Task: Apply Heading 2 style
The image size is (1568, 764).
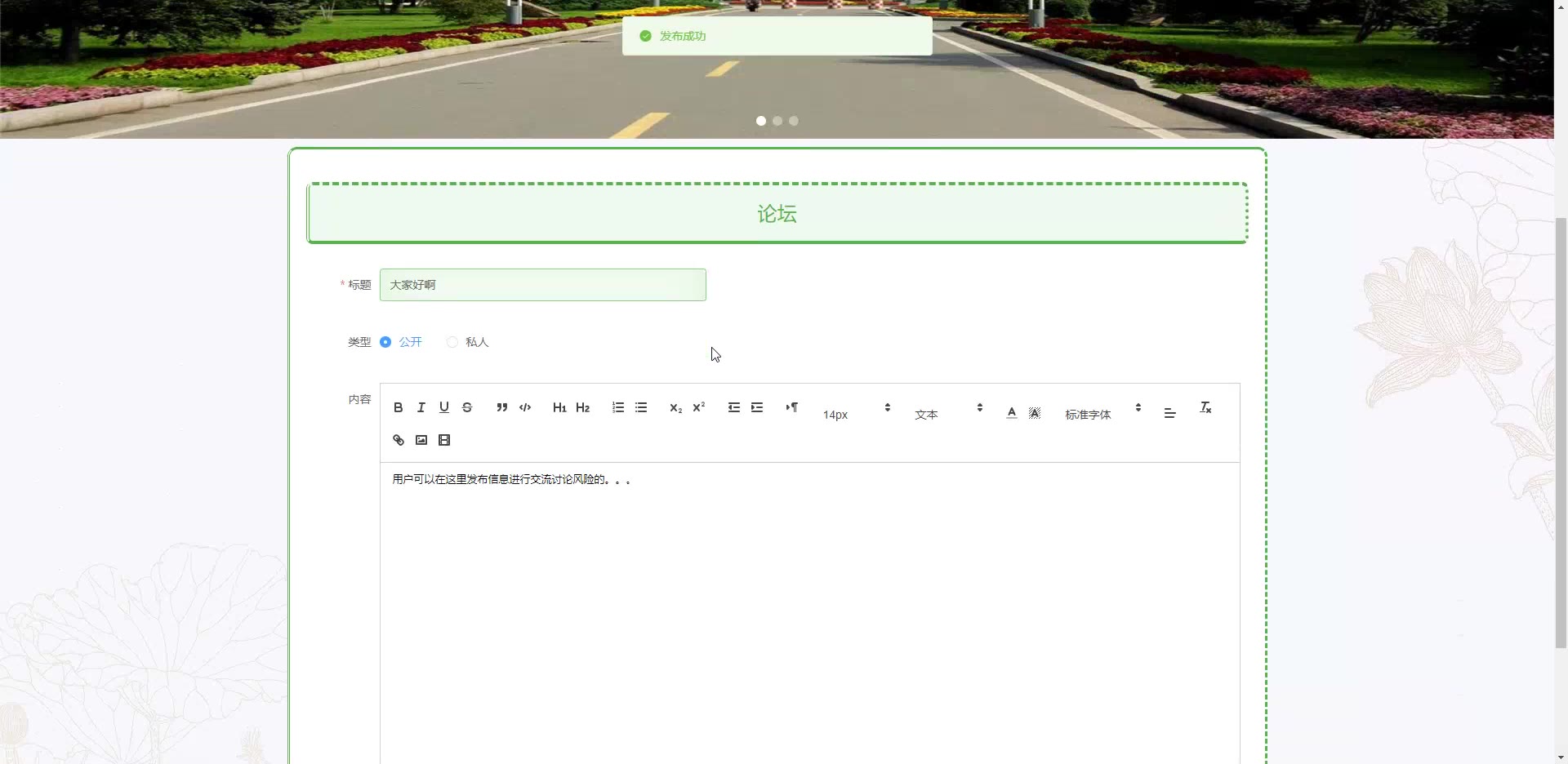Action: point(582,407)
